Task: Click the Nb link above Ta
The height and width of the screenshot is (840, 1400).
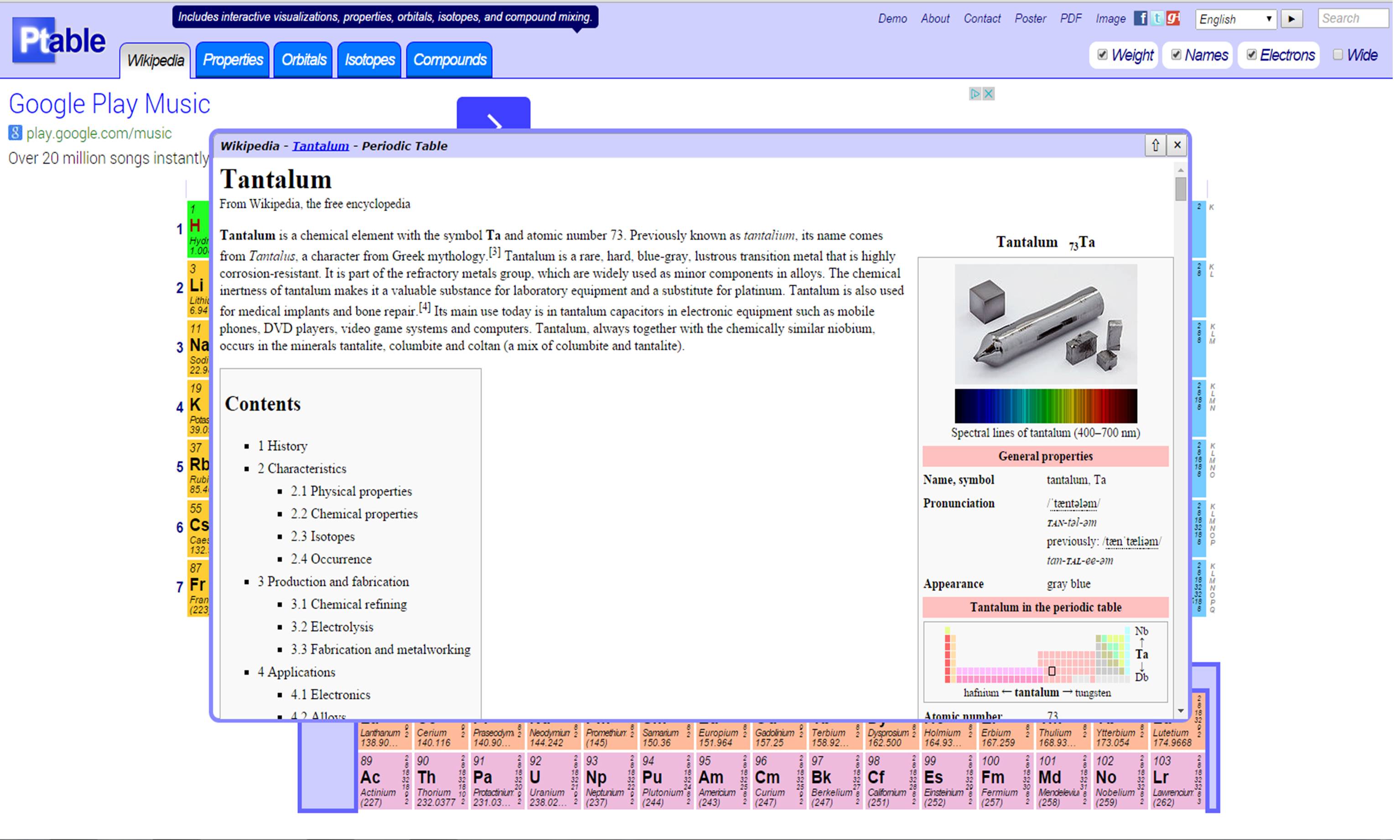Action: point(1141,631)
